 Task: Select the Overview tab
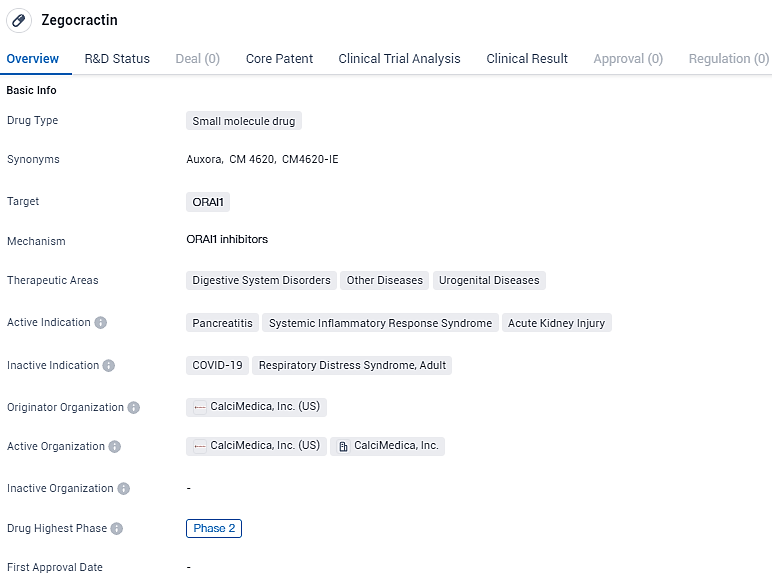33,59
